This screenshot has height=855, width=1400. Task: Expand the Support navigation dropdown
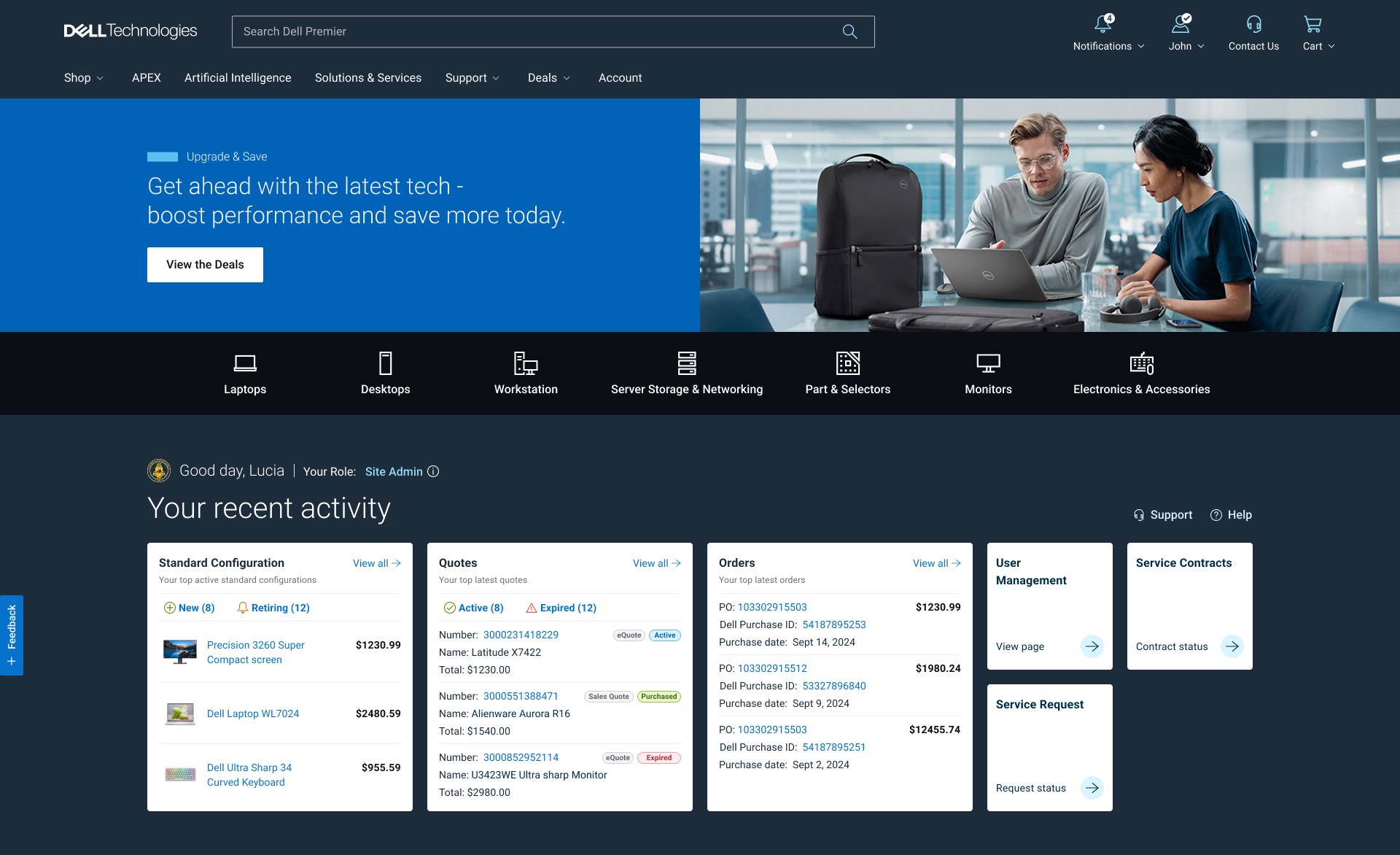pyautogui.click(x=472, y=78)
